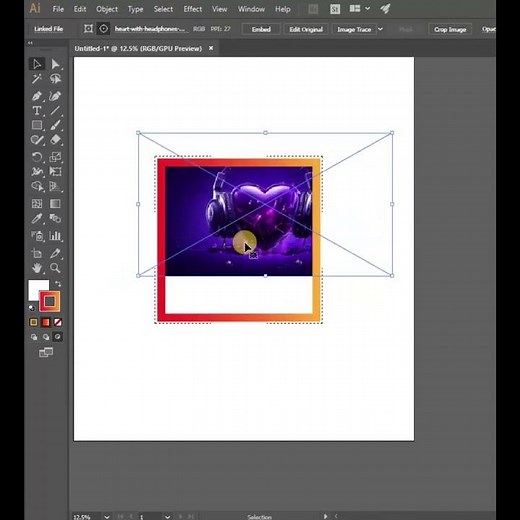Reset to default fill and stroke

pyautogui.click(x=32, y=308)
